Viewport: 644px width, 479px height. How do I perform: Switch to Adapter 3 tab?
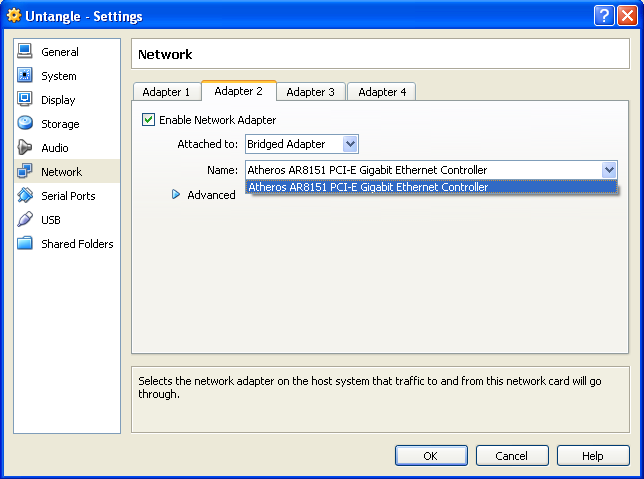click(x=310, y=92)
